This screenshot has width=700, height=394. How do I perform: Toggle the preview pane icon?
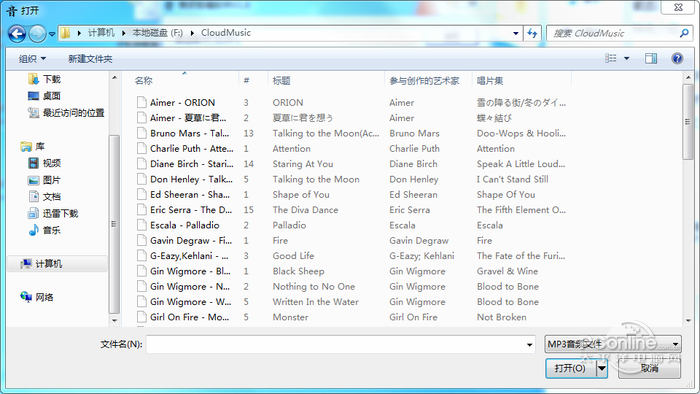click(650, 58)
